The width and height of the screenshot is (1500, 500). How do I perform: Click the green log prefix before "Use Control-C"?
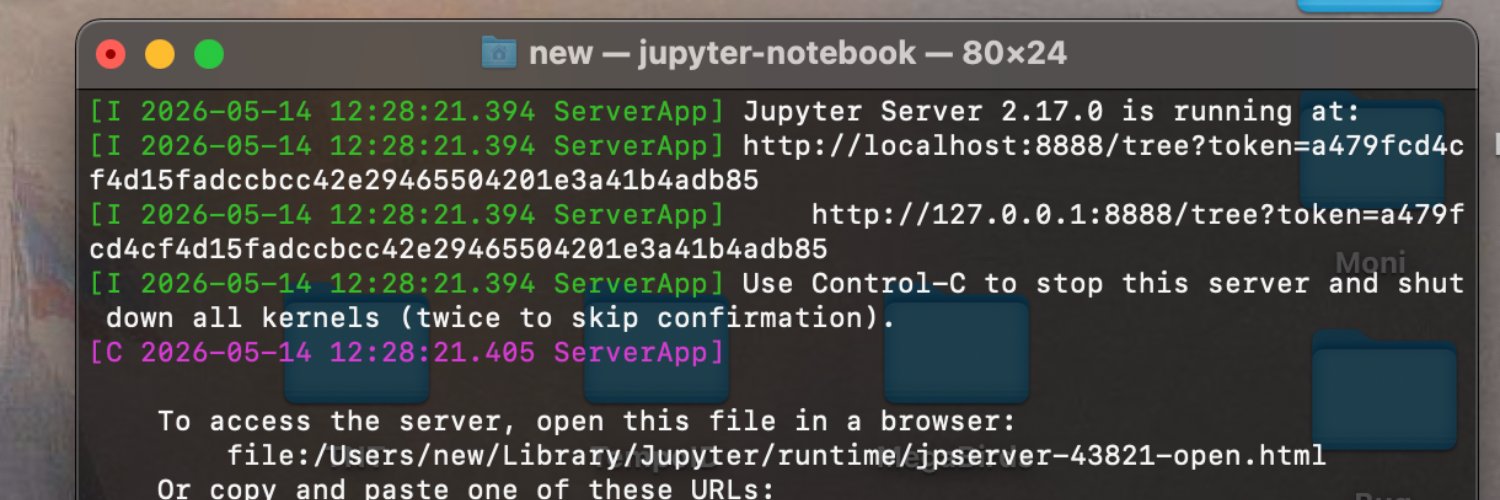[x=407, y=283]
